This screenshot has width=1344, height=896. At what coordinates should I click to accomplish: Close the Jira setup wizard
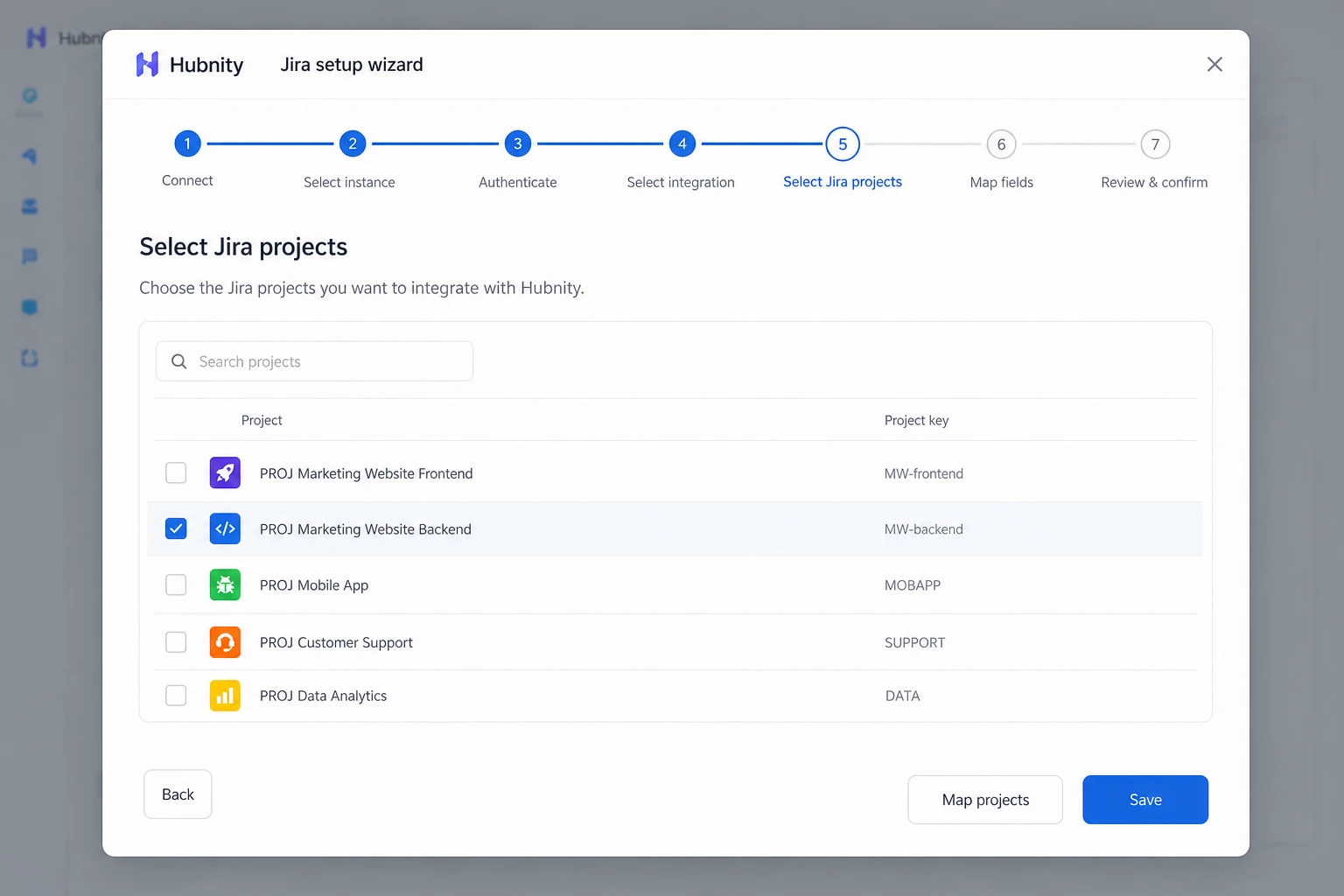(1214, 64)
